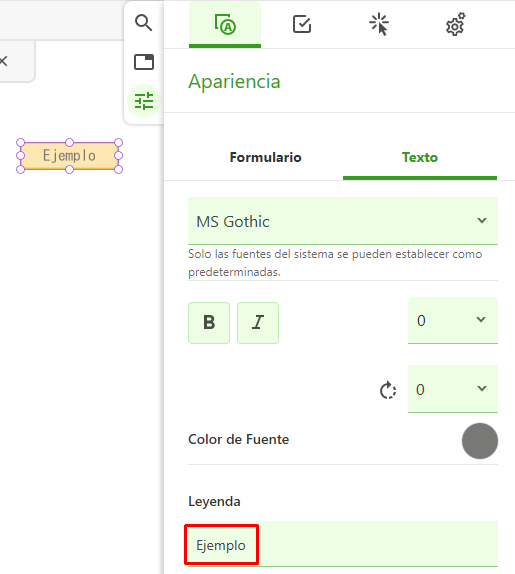The height and width of the screenshot is (574, 515).
Task: Select the Ejemplo button on canvas
Action: tap(70, 156)
